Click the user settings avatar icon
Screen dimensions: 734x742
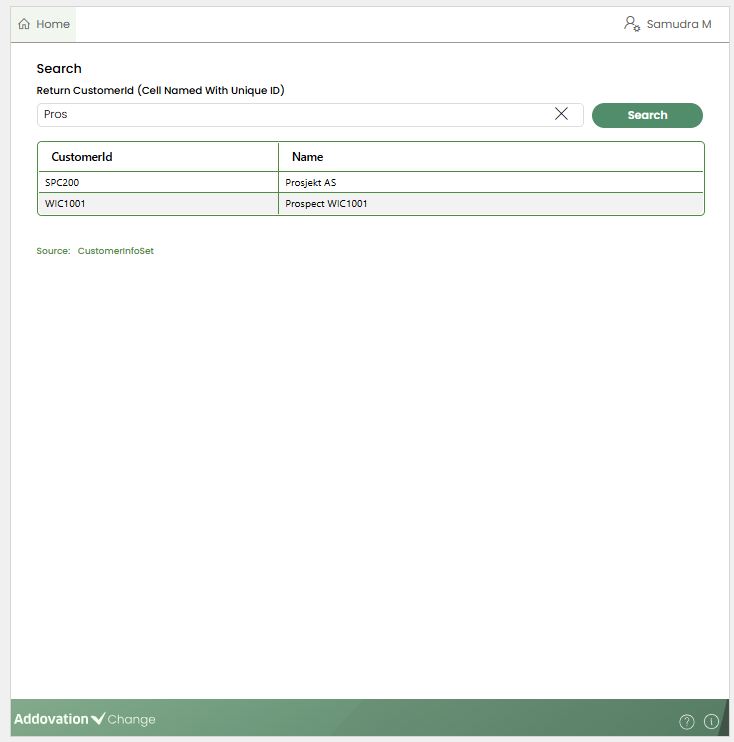(x=632, y=24)
